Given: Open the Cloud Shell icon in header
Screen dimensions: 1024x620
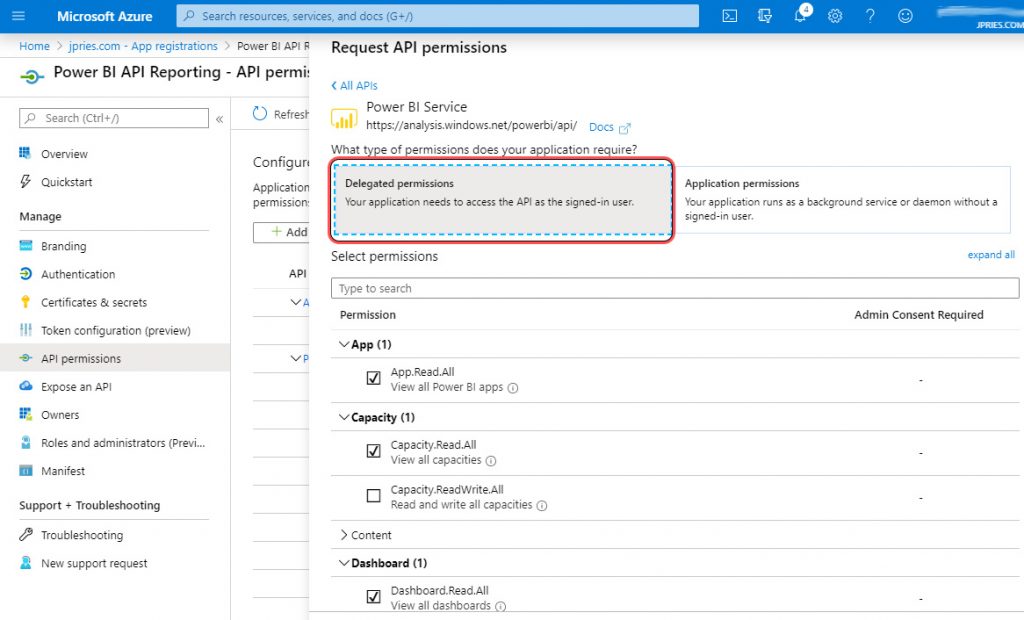Looking at the screenshot, I should [x=731, y=16].
